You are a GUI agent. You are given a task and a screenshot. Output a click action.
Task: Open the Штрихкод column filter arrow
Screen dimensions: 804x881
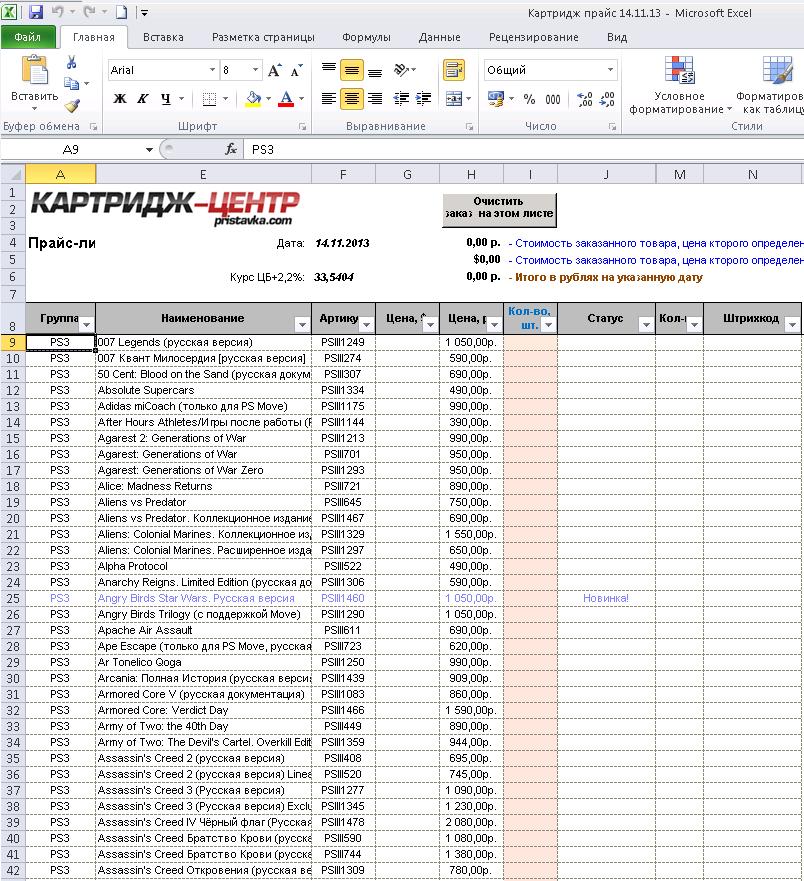coord(792,325)
